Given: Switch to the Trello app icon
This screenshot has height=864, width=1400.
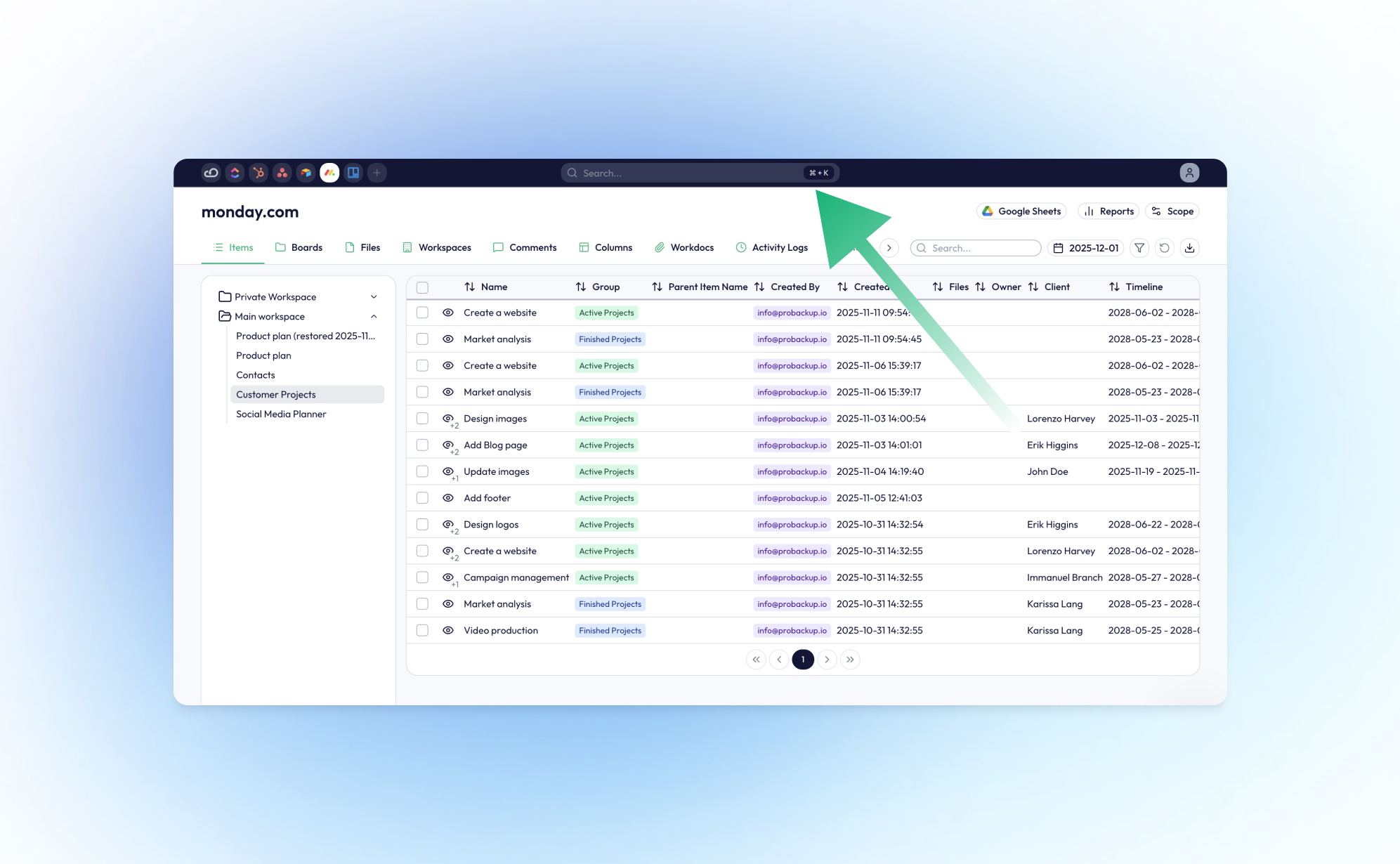Looking at the screenshot, I should pyautogui.click(x=353, y=173).
